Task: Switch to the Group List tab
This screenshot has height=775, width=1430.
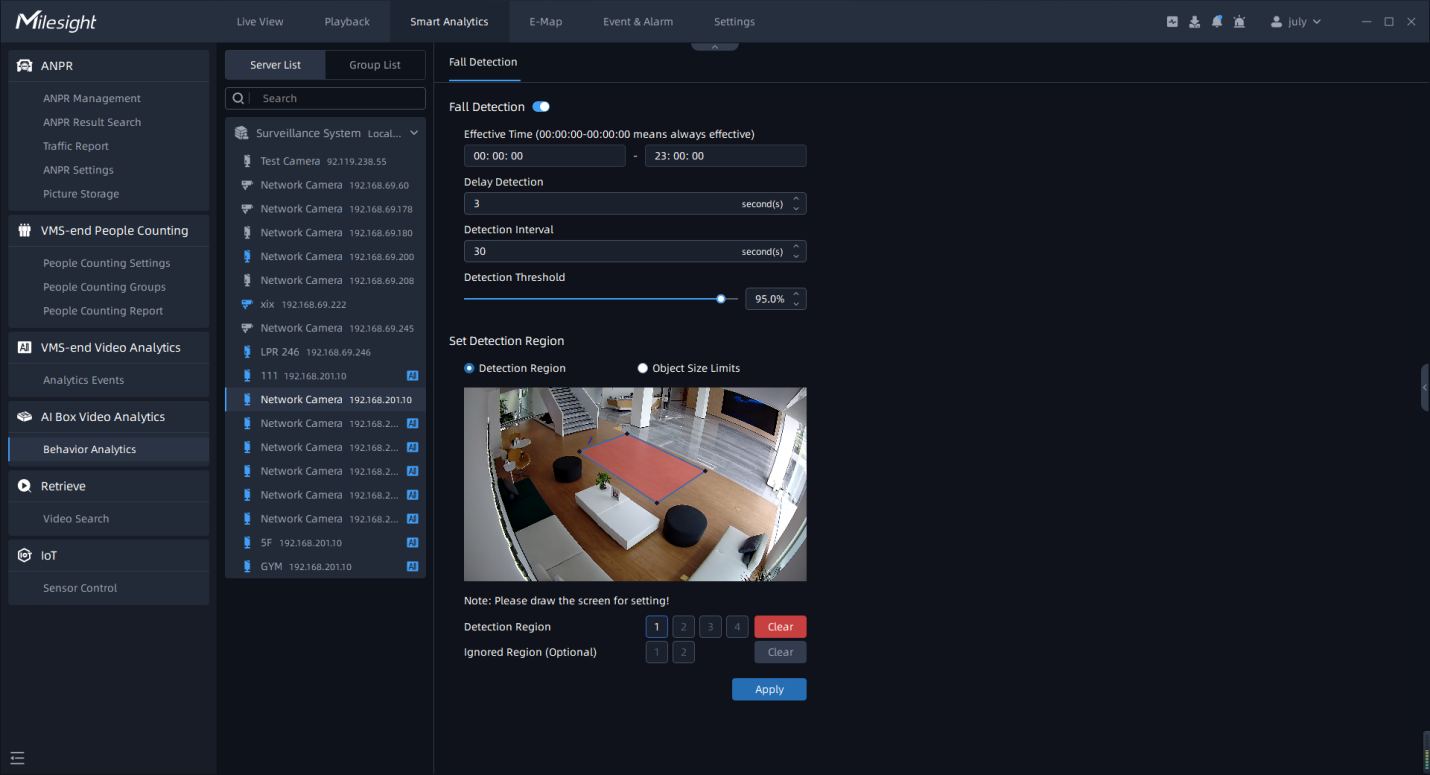Action: (375, 65)
